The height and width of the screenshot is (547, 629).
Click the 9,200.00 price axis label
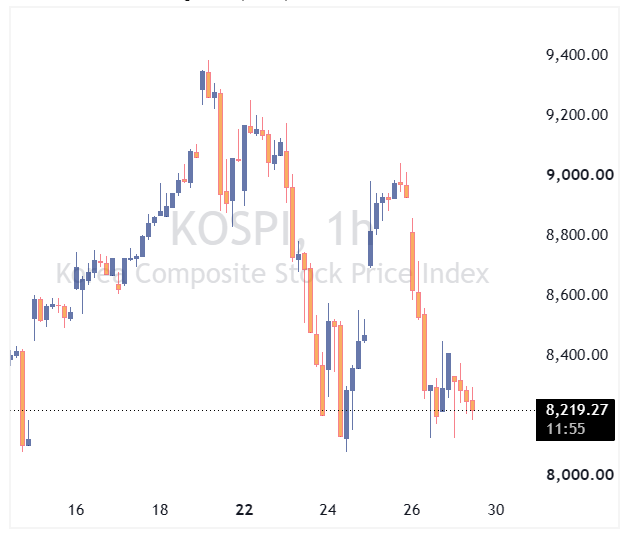click(x=576, y=115)
